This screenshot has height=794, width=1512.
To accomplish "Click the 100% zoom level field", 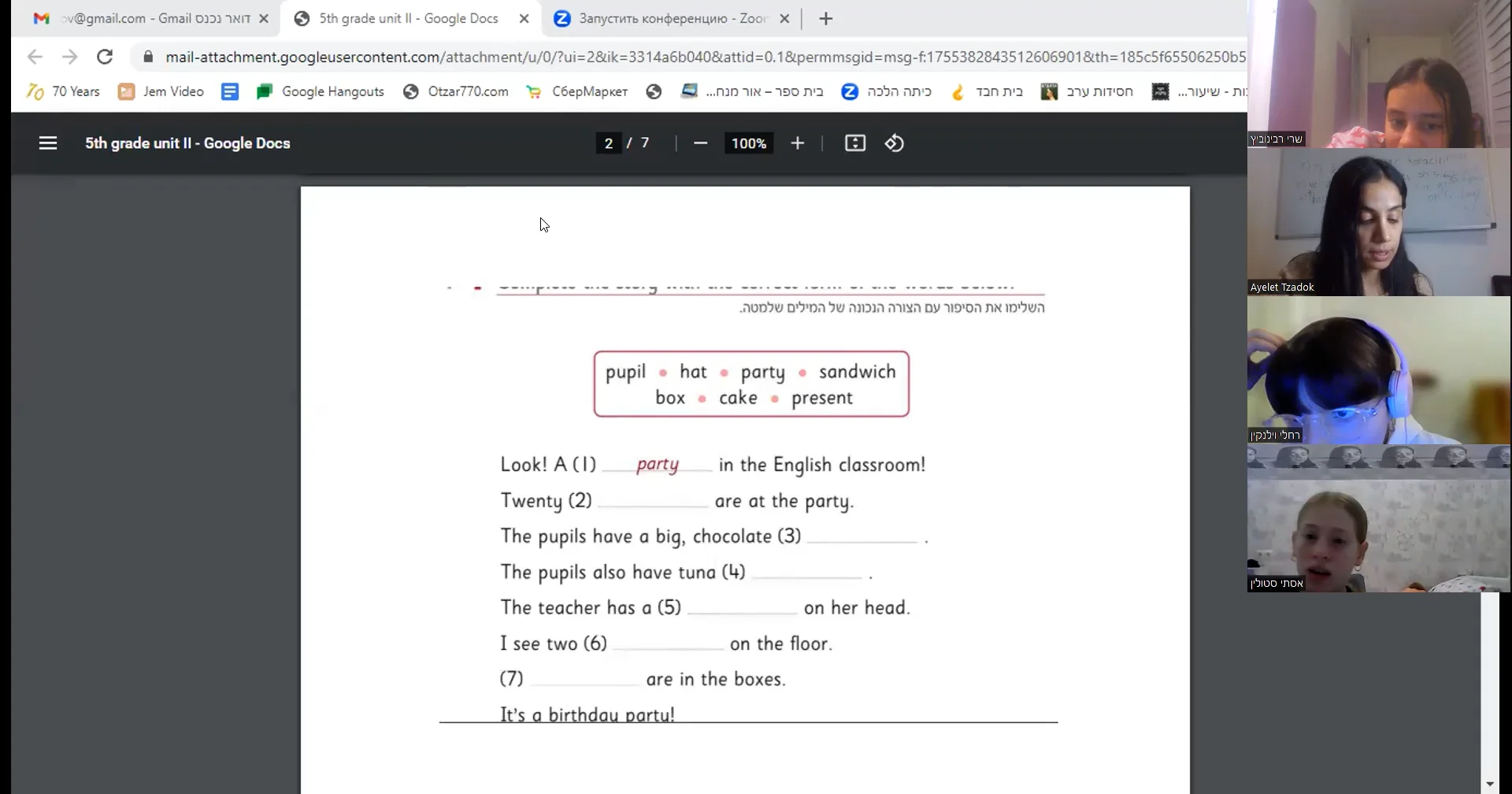I will pos(748,143).
